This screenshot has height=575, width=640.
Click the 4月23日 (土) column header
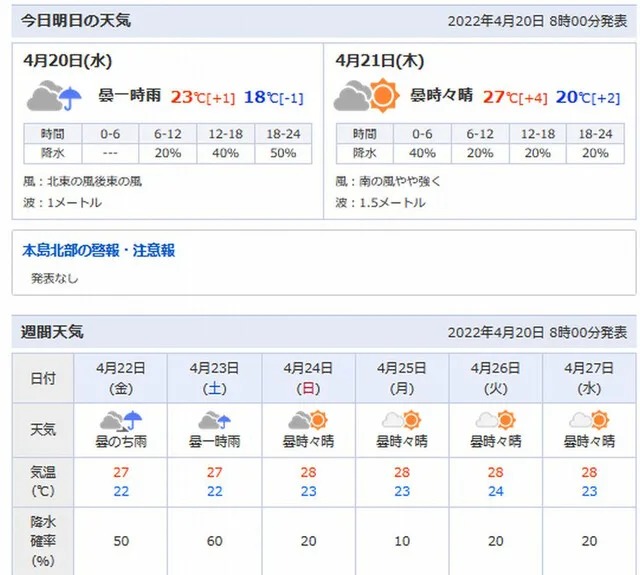click(214, 376)
